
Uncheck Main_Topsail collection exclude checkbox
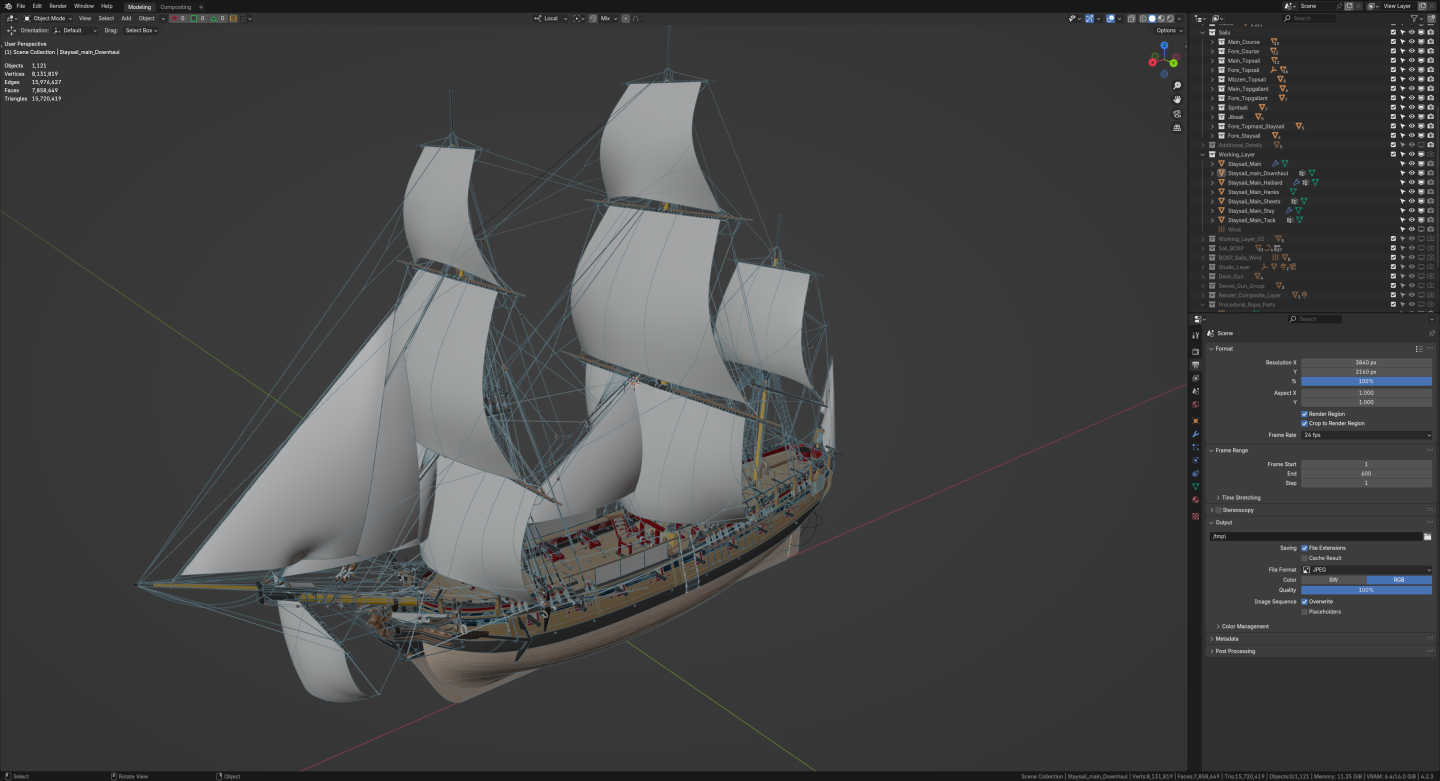pyautogui.click(x=1393, y=60)
